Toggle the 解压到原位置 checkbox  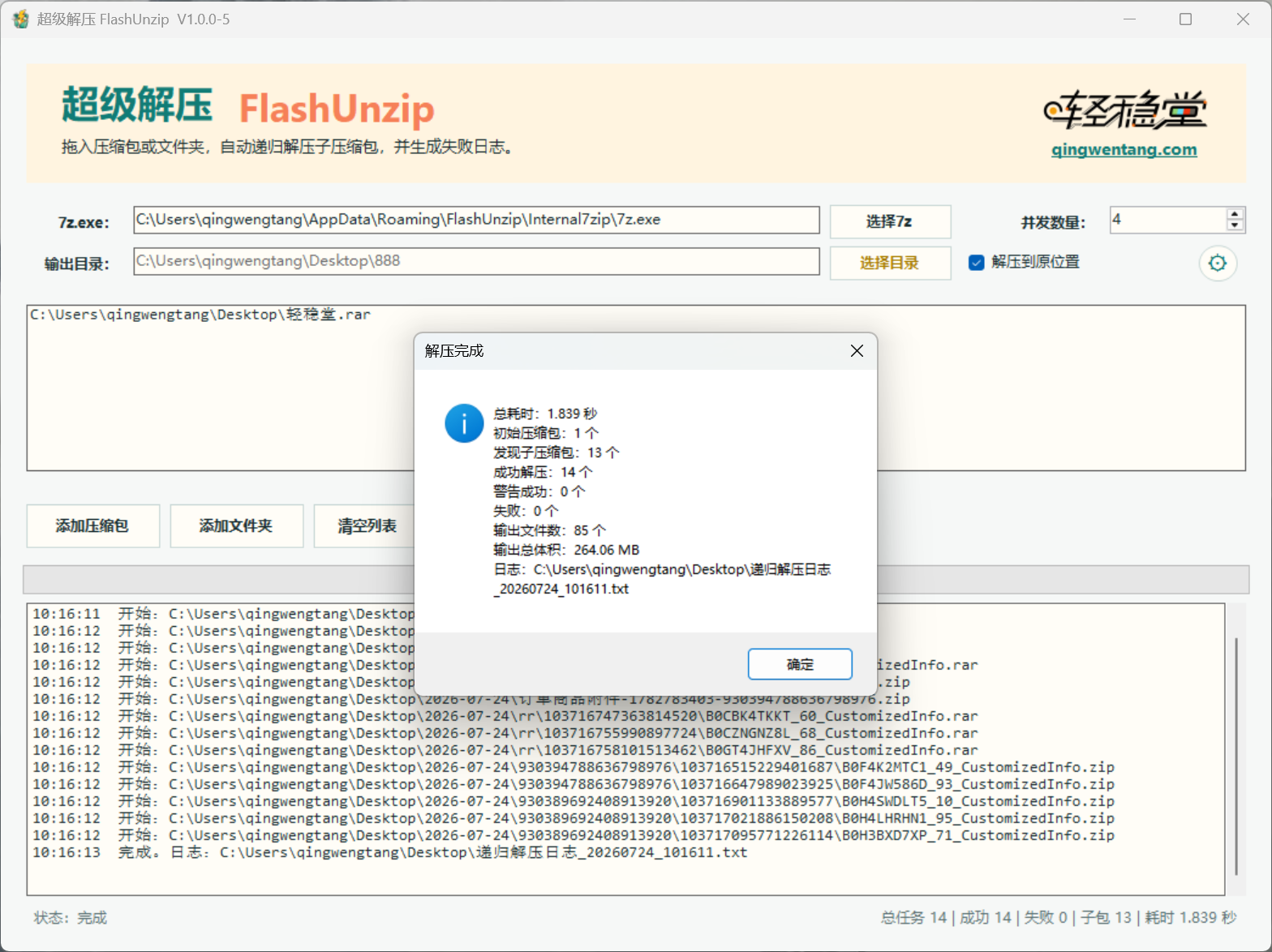pyautogui.click(x=977, y=263)
